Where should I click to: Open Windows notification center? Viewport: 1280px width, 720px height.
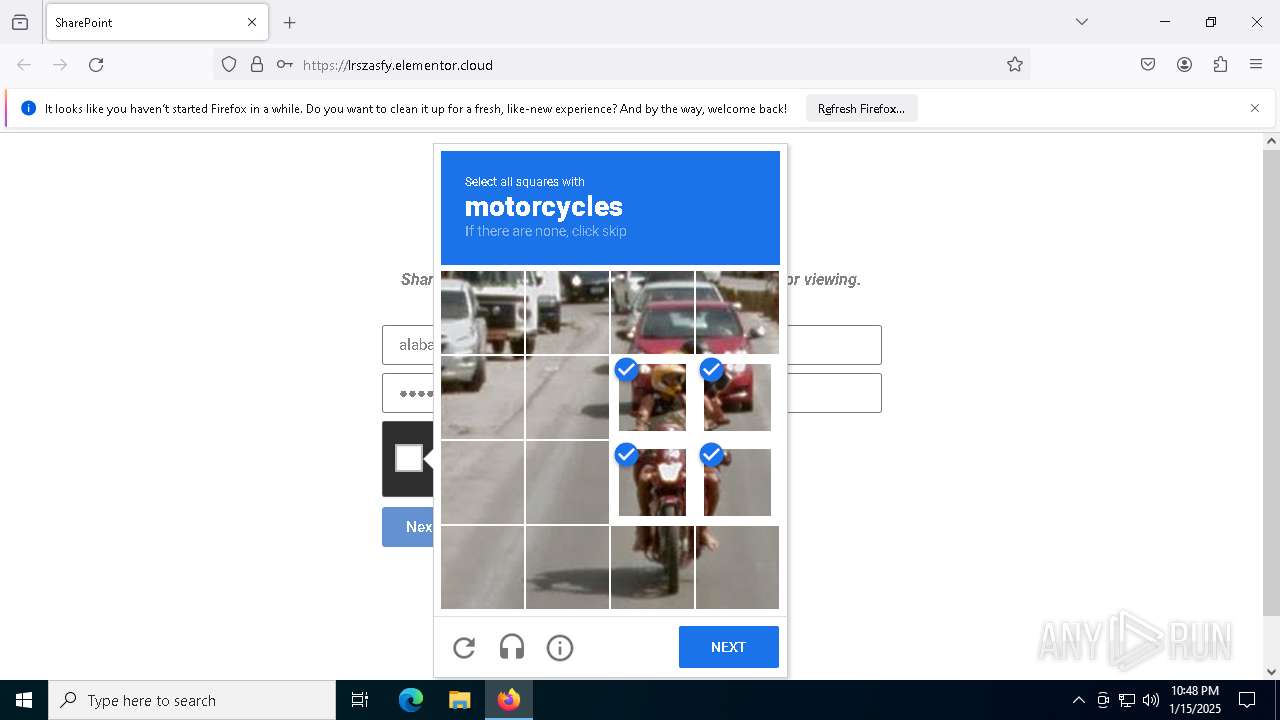click(1247, 700)
